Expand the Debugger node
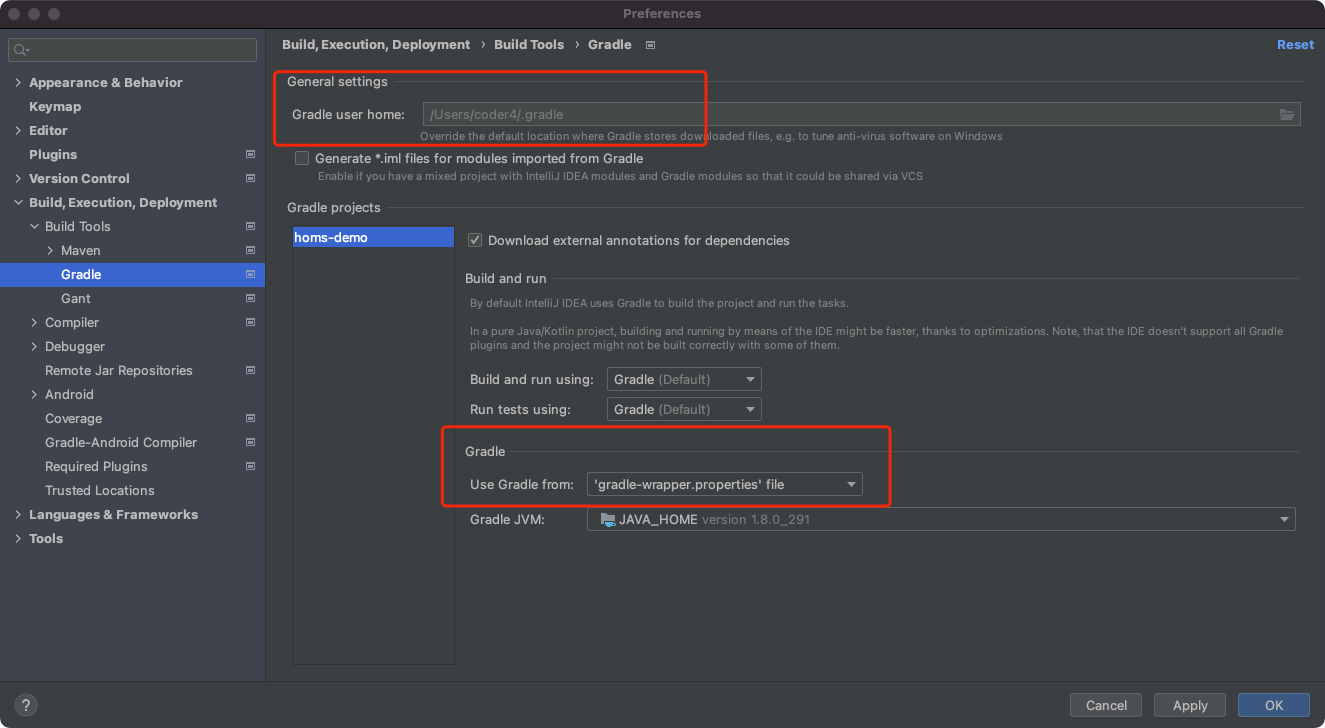 (34, 346)
